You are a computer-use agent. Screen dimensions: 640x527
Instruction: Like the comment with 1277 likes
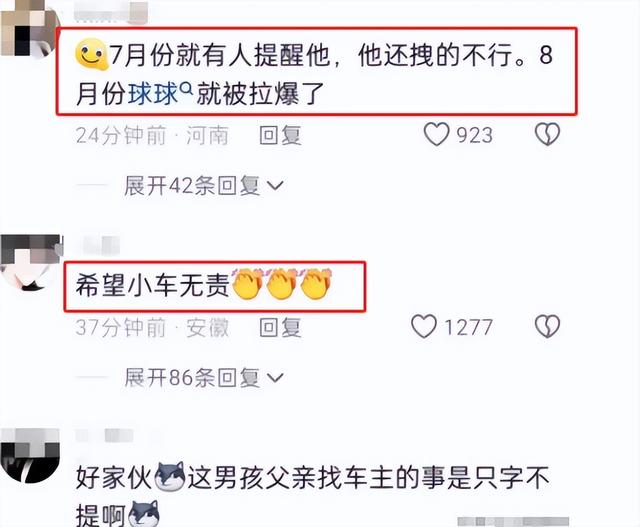pos(424,326)
